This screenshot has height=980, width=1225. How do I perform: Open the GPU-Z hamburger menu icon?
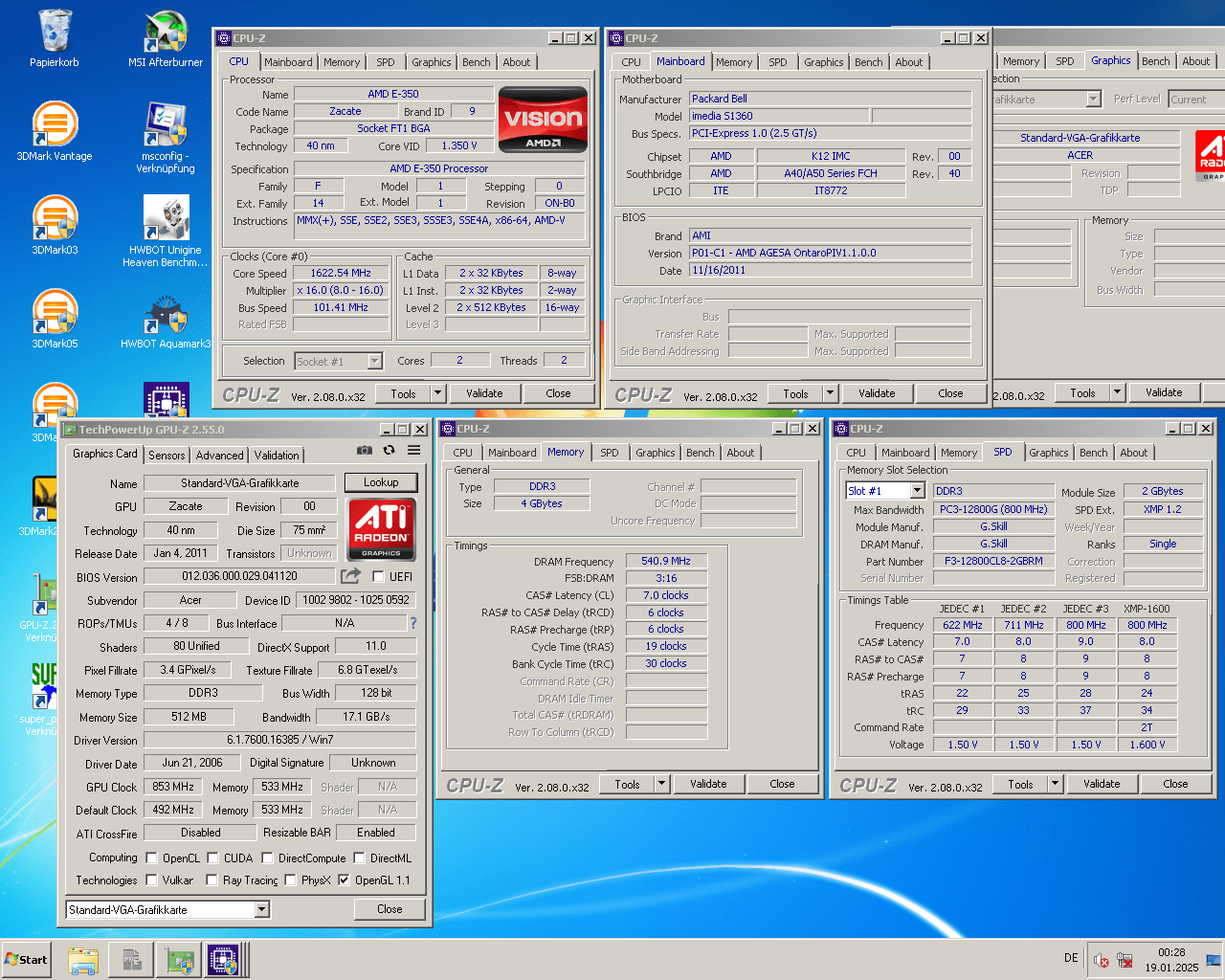[x=413, y=450]
